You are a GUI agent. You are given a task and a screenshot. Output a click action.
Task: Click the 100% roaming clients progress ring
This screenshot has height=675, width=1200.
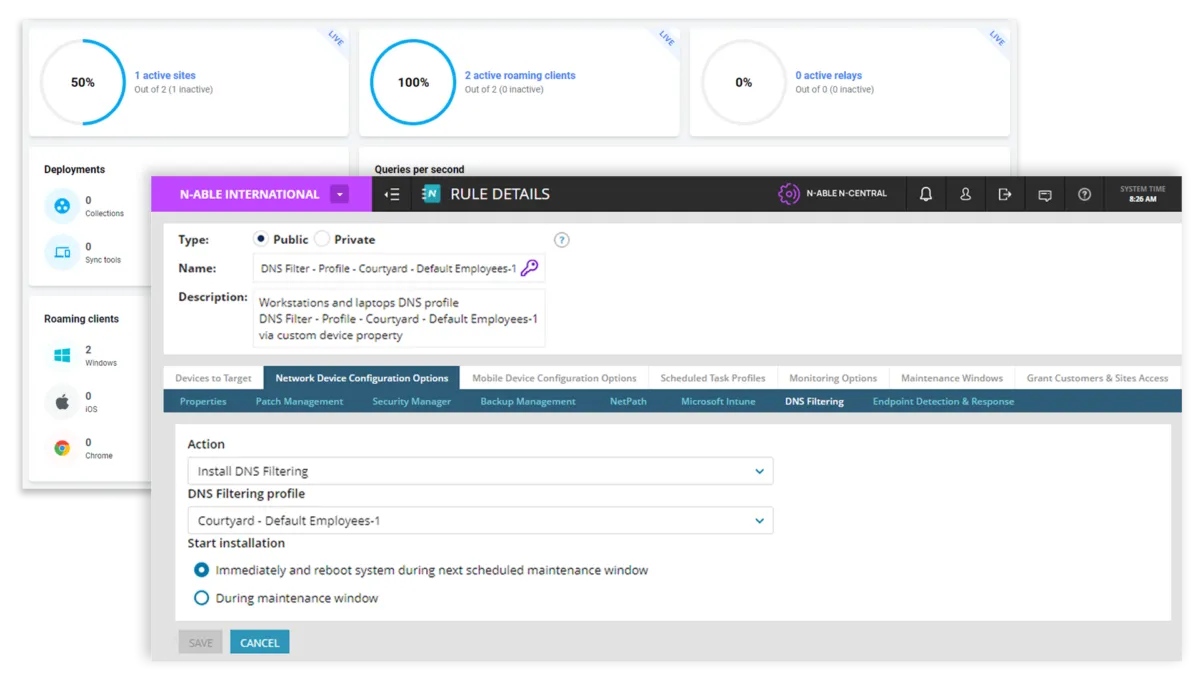413,82
